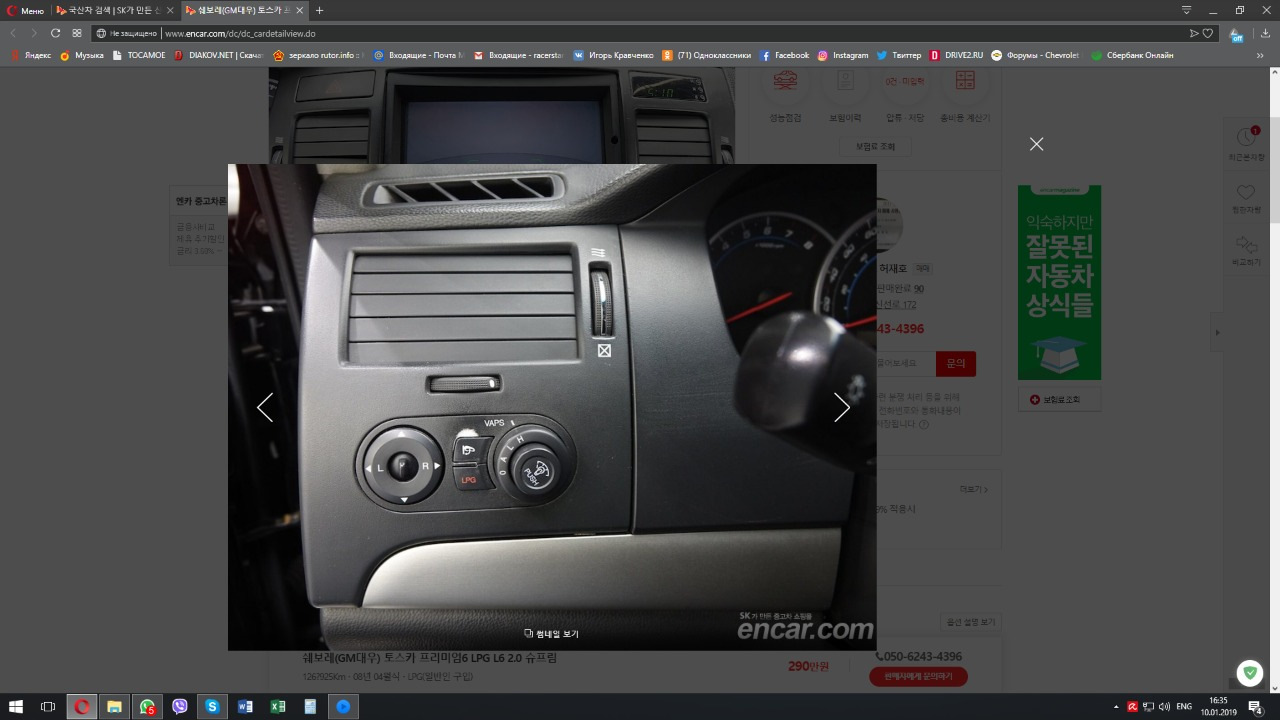Show the previous car photo
Image resolution: width=1280 pixels, height=720 pixels.
click(x=265, y=407)
